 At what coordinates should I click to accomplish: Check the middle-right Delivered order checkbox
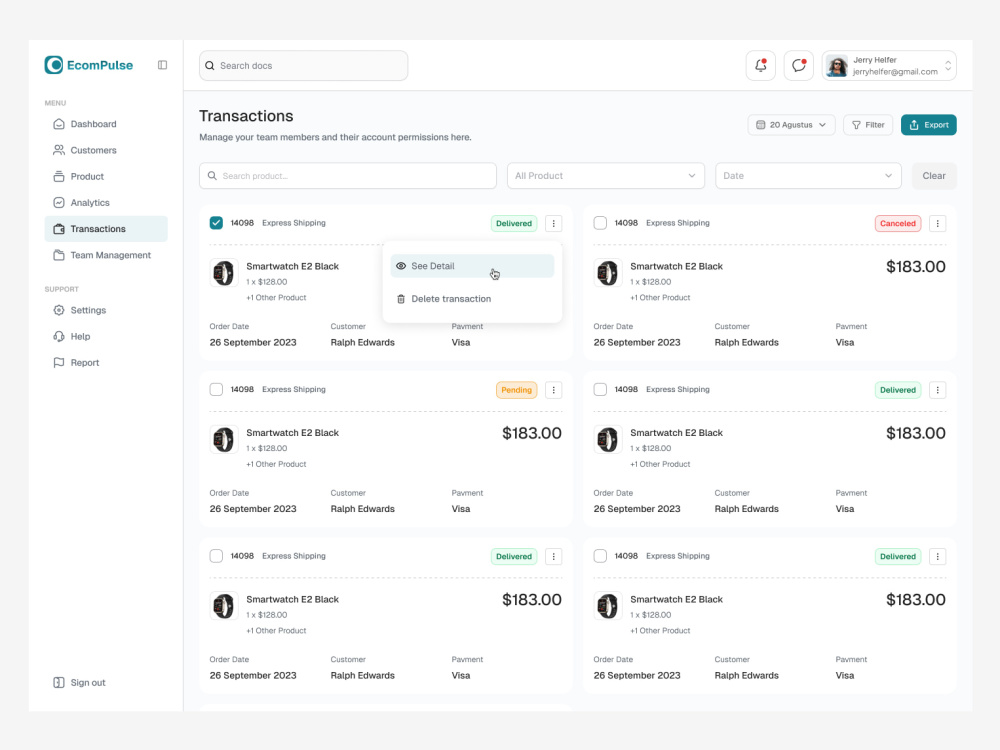tap(600, 389)
